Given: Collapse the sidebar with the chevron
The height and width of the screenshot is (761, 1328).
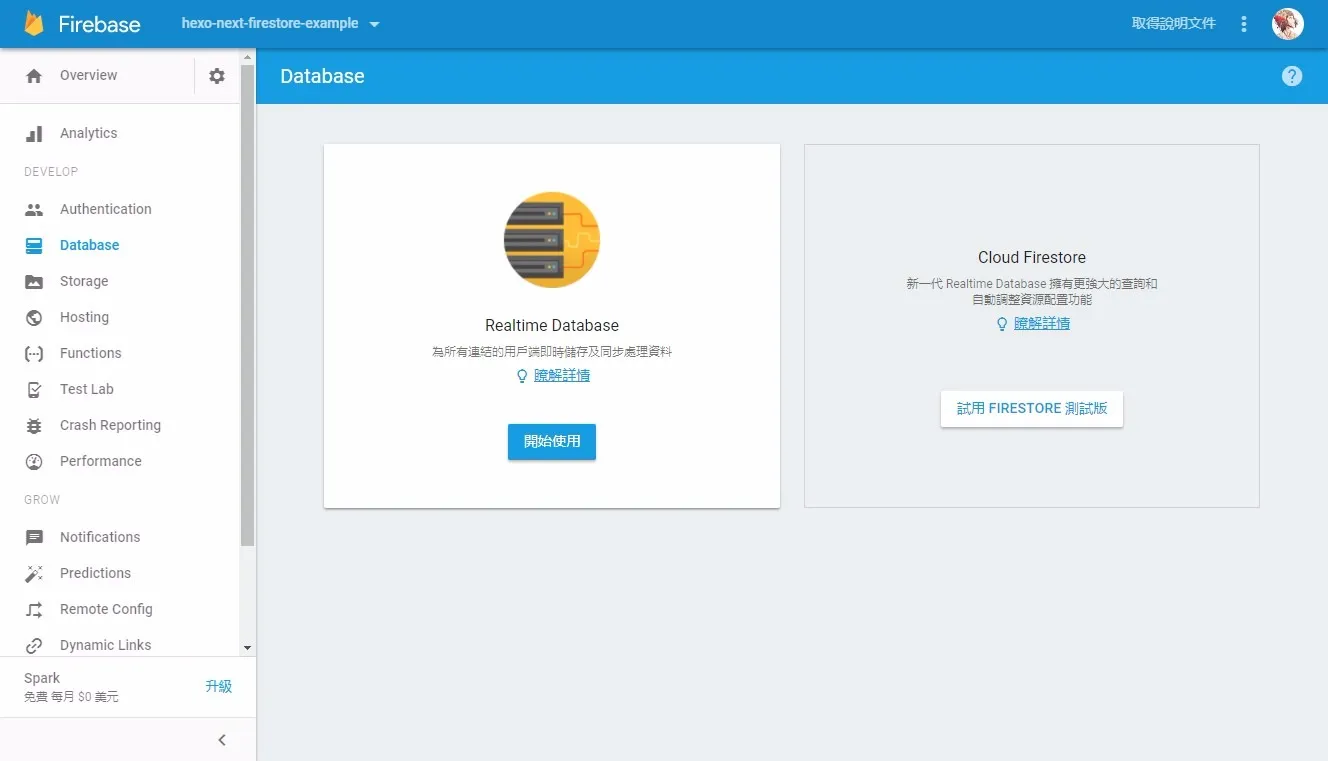Looking at the screenshot, I should pos(222,740).
